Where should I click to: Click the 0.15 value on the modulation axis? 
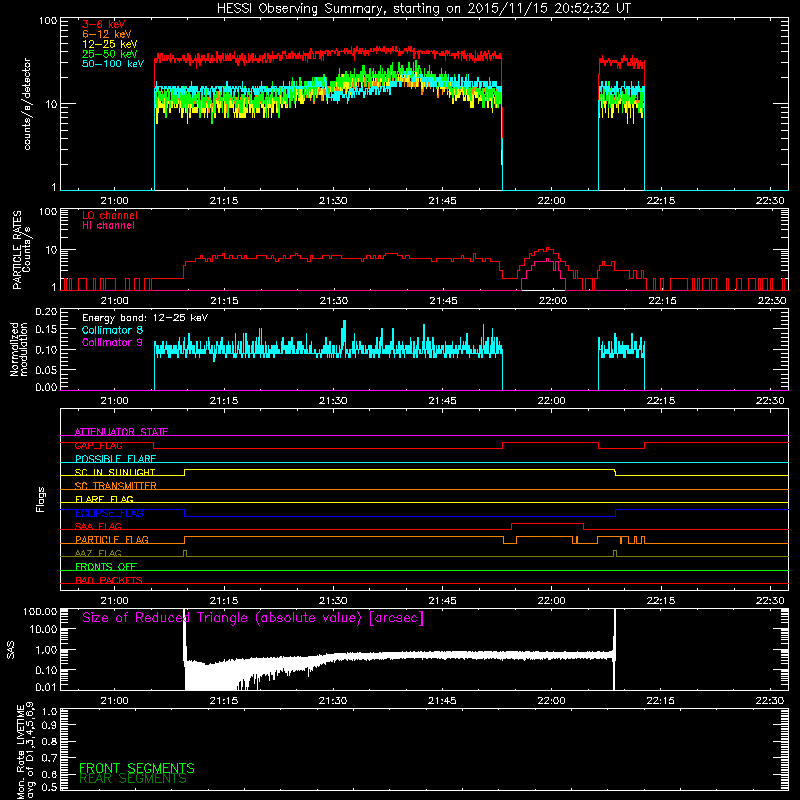coord(46,330)
